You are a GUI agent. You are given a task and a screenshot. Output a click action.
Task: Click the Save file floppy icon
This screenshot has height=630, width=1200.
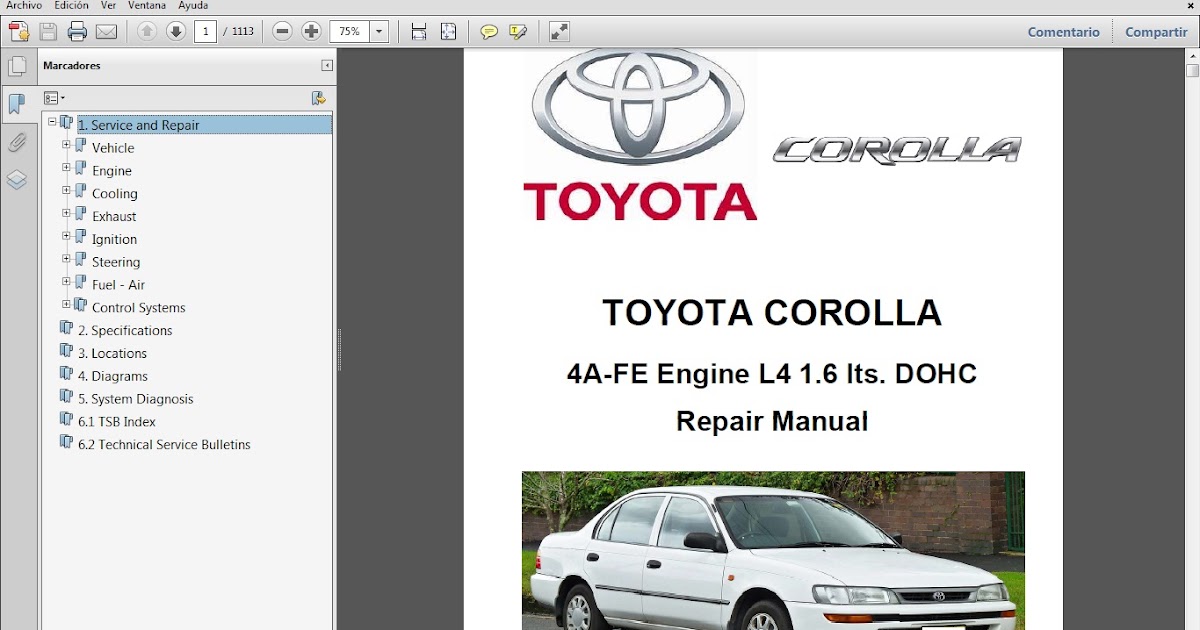click(48, 32)
